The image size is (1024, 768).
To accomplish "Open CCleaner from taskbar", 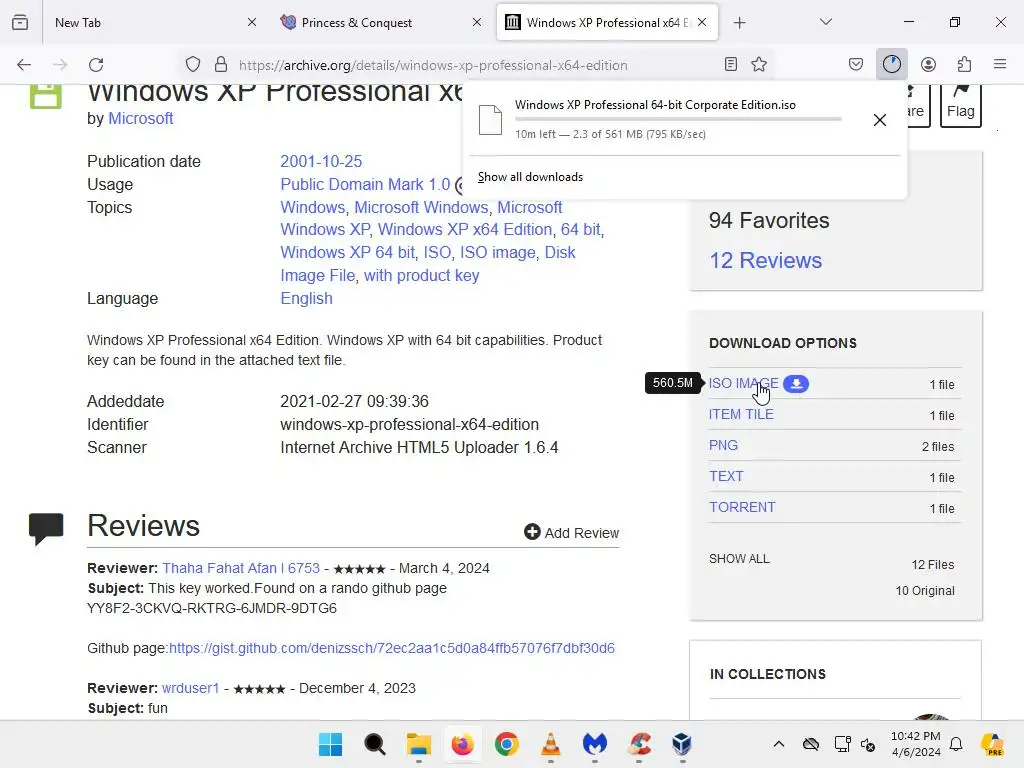I will point(639,744).
